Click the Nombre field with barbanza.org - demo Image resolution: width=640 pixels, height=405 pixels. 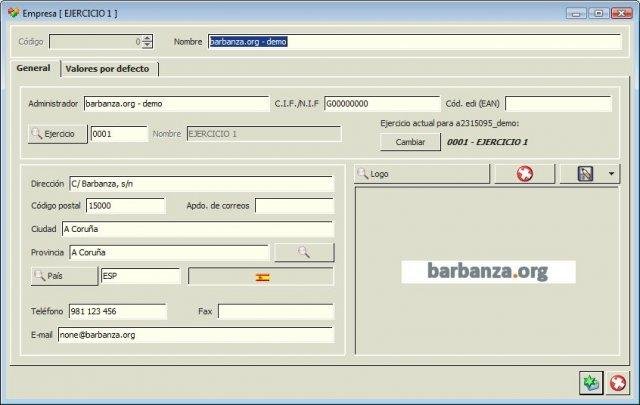click(x=415, y=42)
